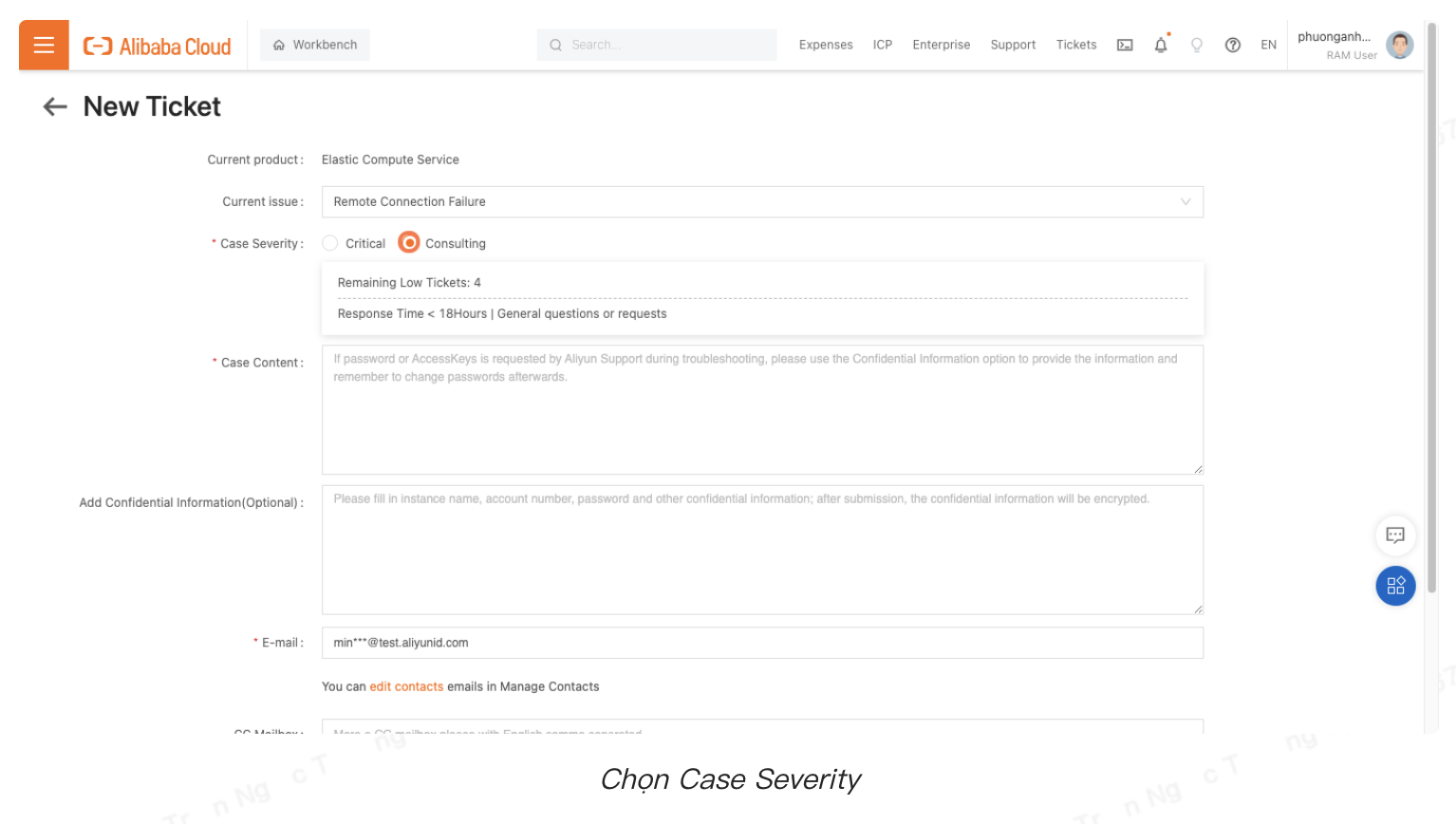The image size is (1456, 824).
Task: Click the lightbulb tips icon
Action: click(x=1197, y=45)
